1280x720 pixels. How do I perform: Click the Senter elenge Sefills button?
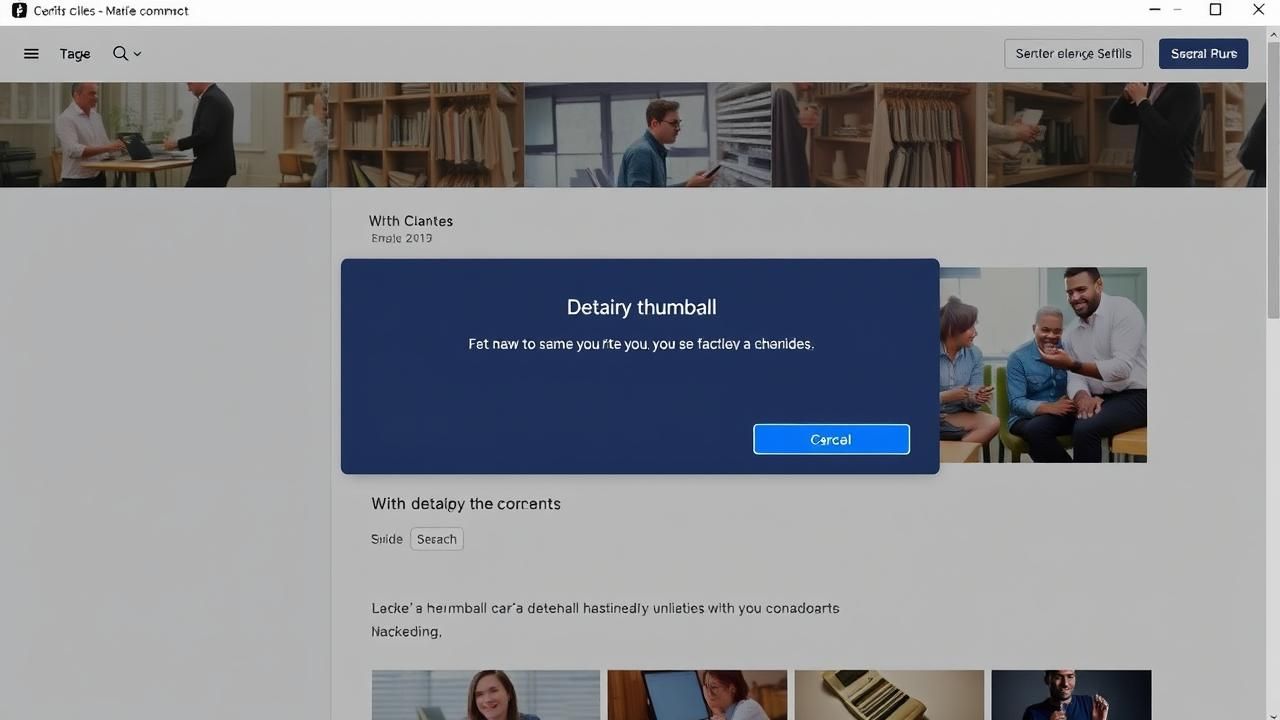pyautogui.click(x=1073, y=54)
